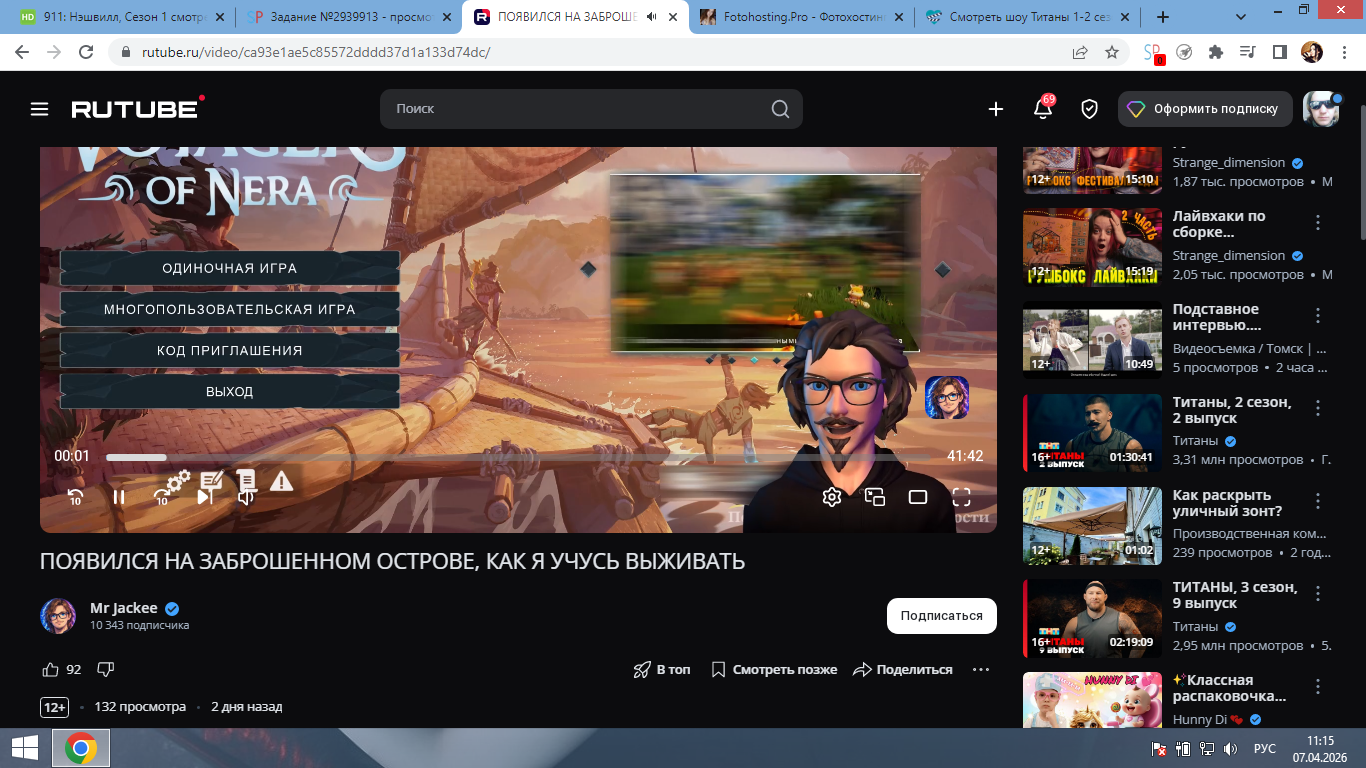Add video to Смотреть позже
The image size is (1366, 768).
pos(774,670)
